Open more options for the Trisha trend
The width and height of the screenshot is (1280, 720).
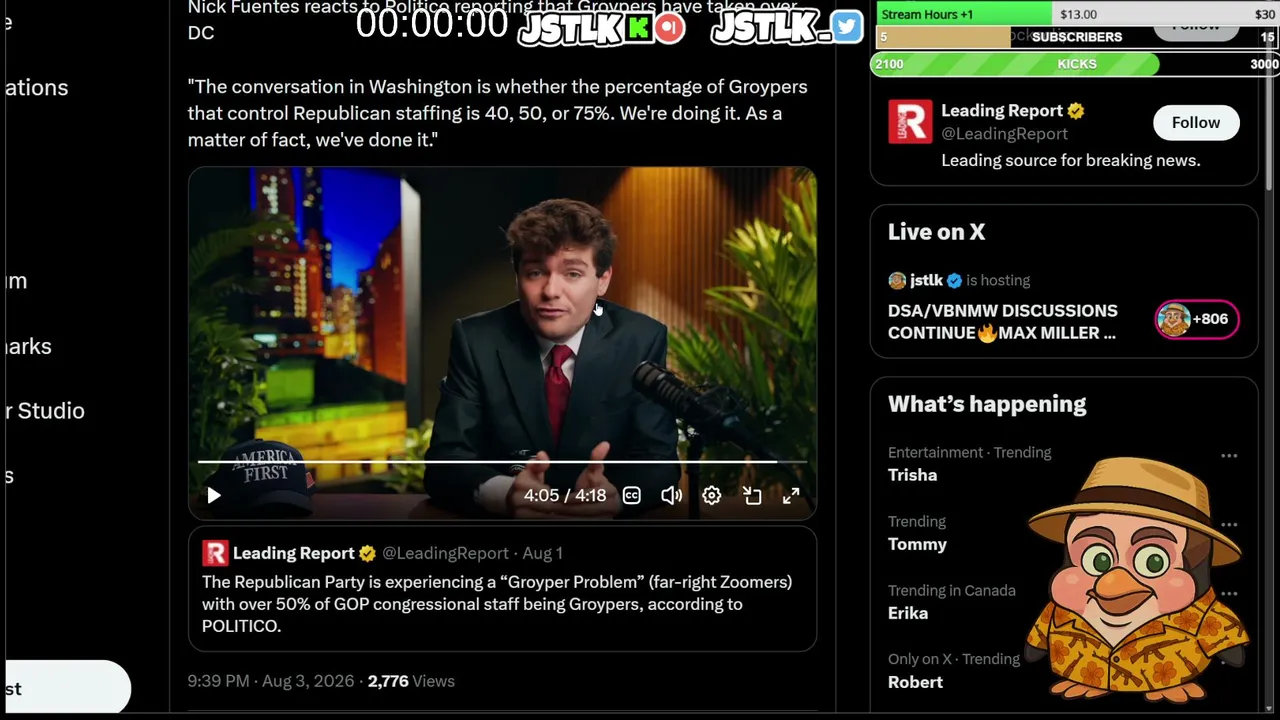(1229, 455)
